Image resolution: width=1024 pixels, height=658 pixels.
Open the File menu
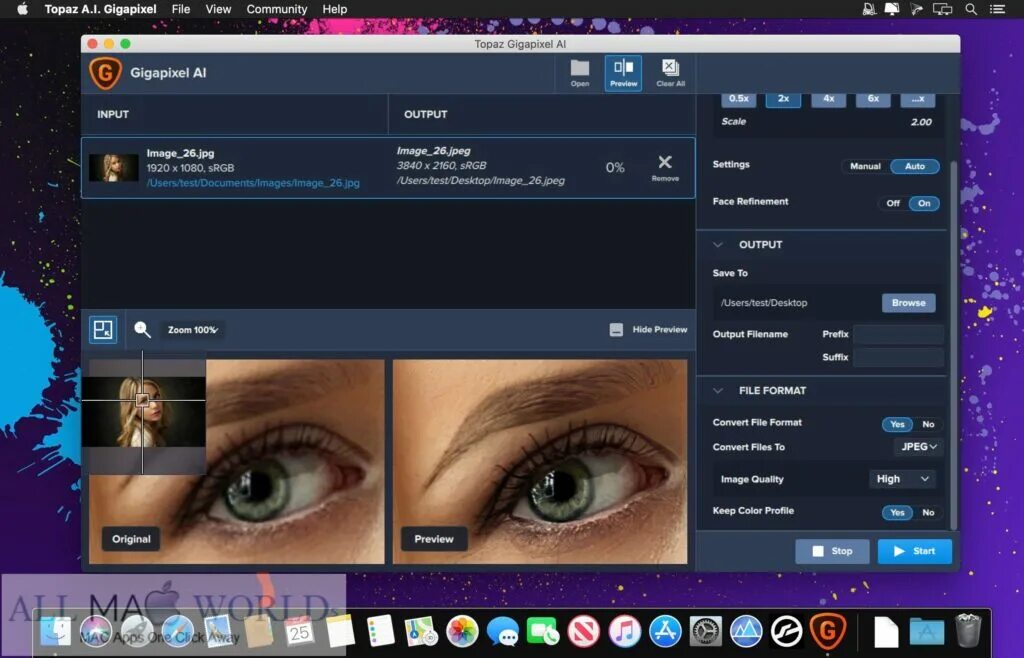(181, 9)
